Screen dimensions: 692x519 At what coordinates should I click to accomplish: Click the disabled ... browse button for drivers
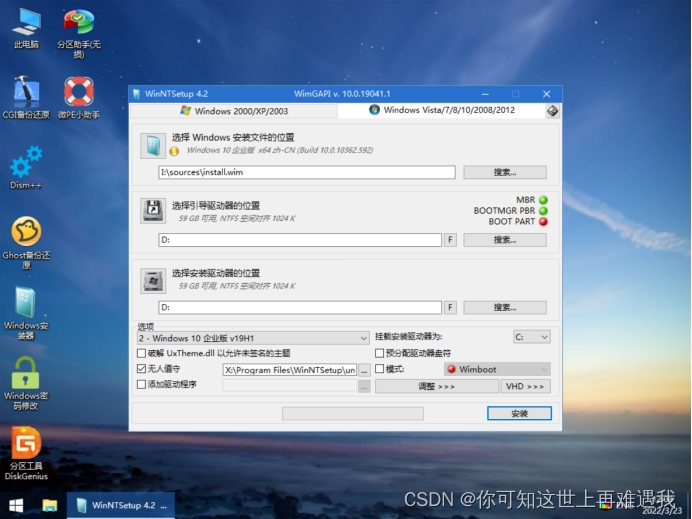pyautogui.click(x=364, y=386)
